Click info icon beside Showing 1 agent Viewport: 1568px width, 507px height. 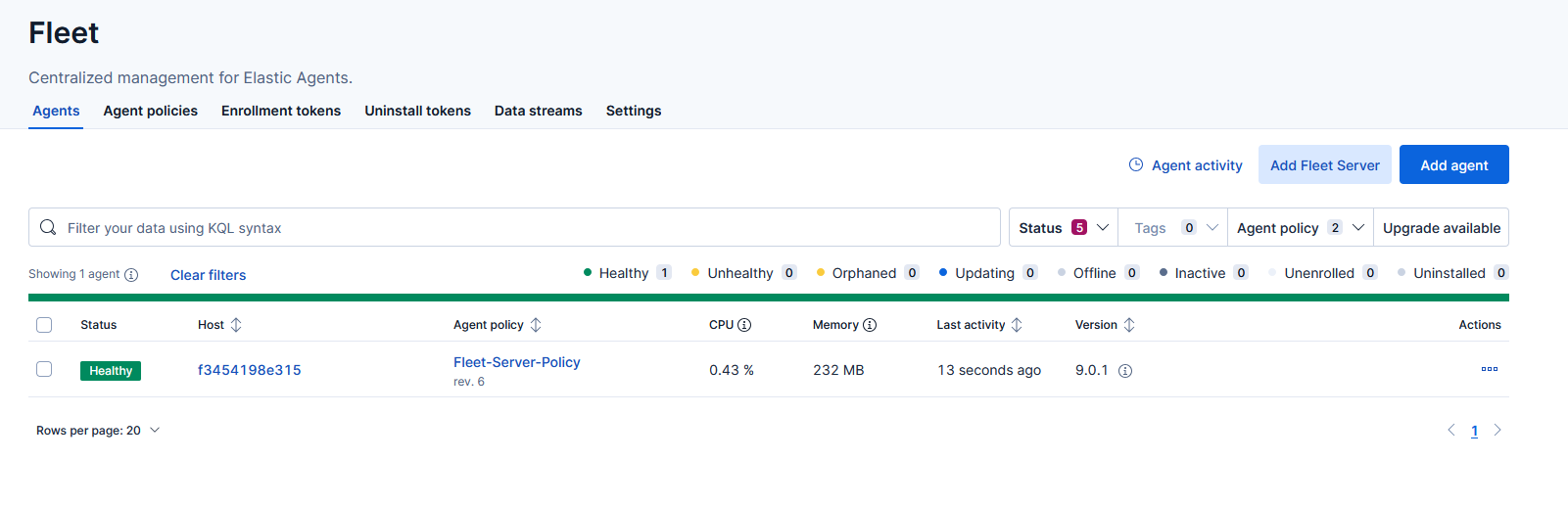pos(131,275)
